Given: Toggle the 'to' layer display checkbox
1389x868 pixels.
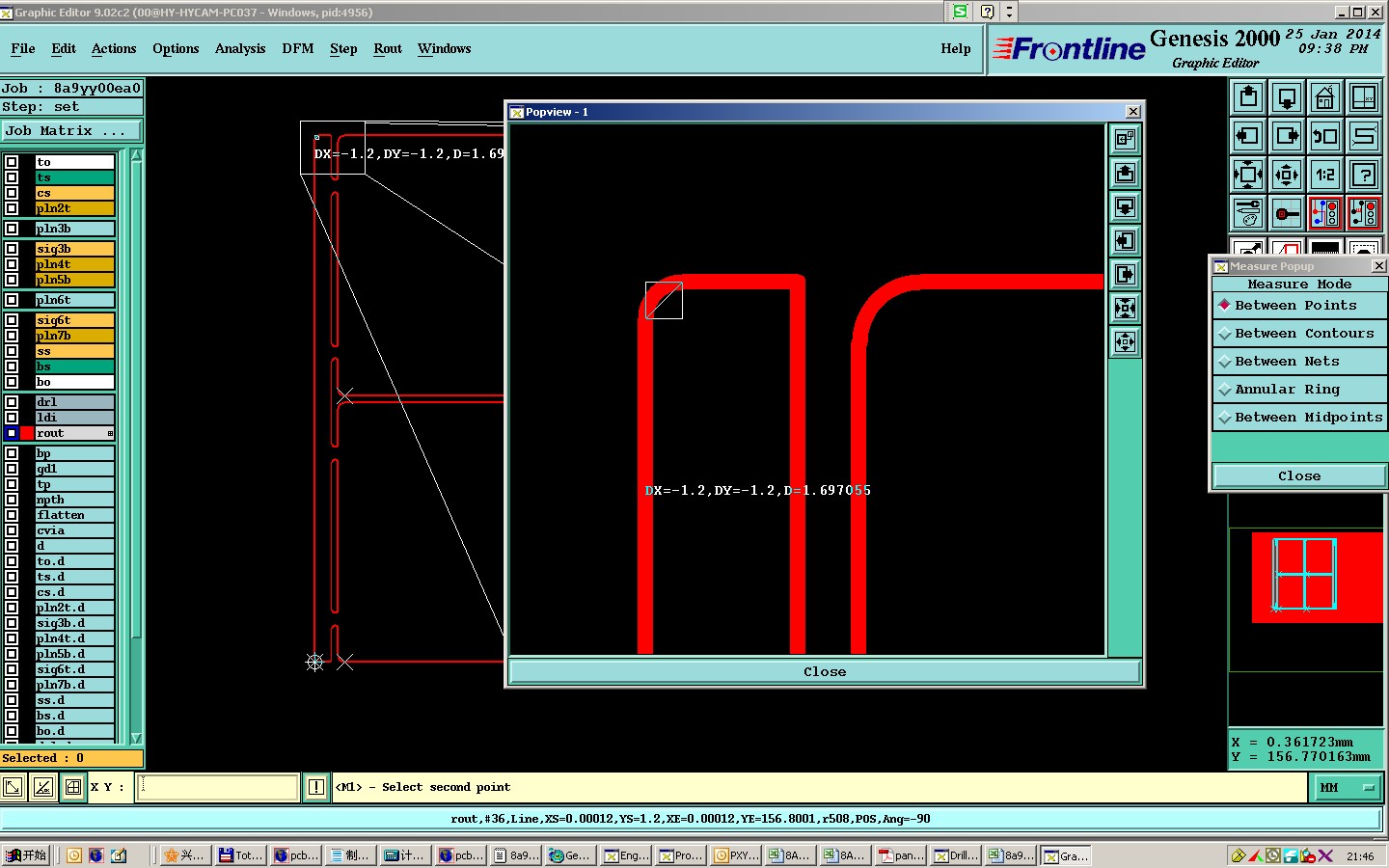Looking at the screenshot, I should coord(12,162).
